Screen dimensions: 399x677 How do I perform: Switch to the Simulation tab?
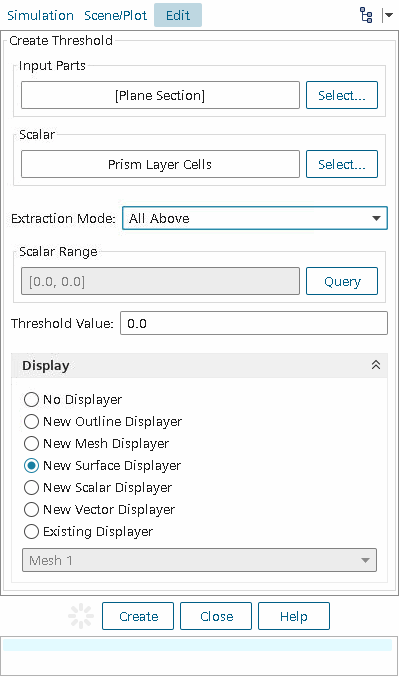coord(40,16)
